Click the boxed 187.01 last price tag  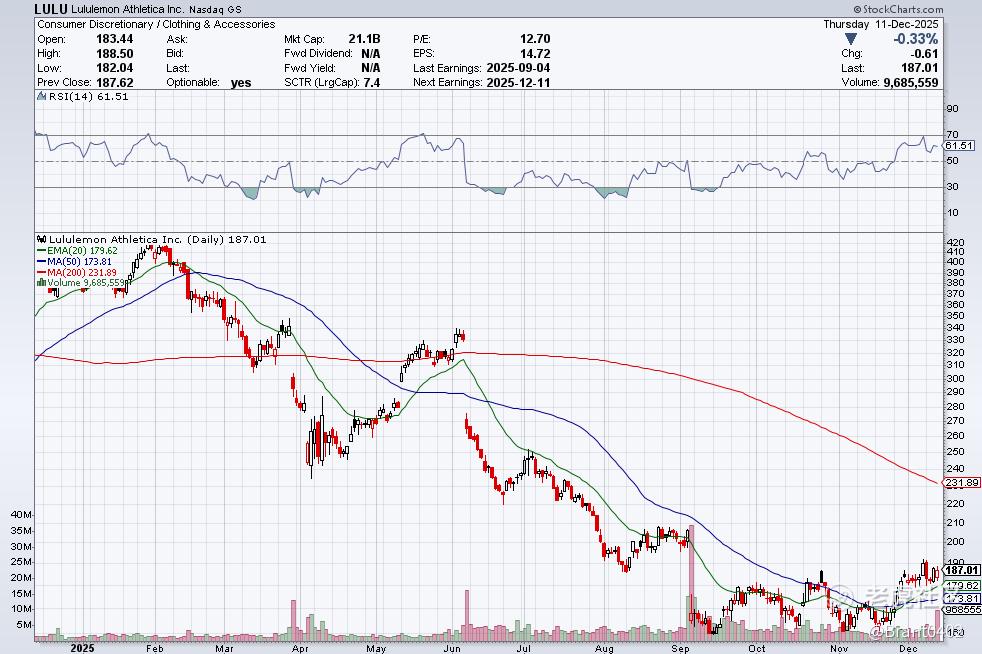(x=962, y=570)
